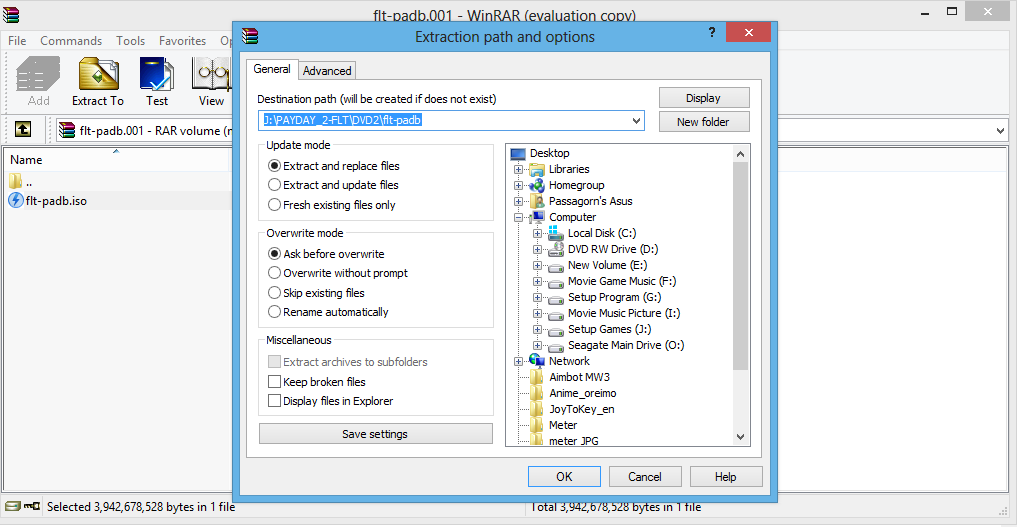The height and width of the screenshot is (527, 1017).
Task: Open the Commands menu
Action: 71,41
